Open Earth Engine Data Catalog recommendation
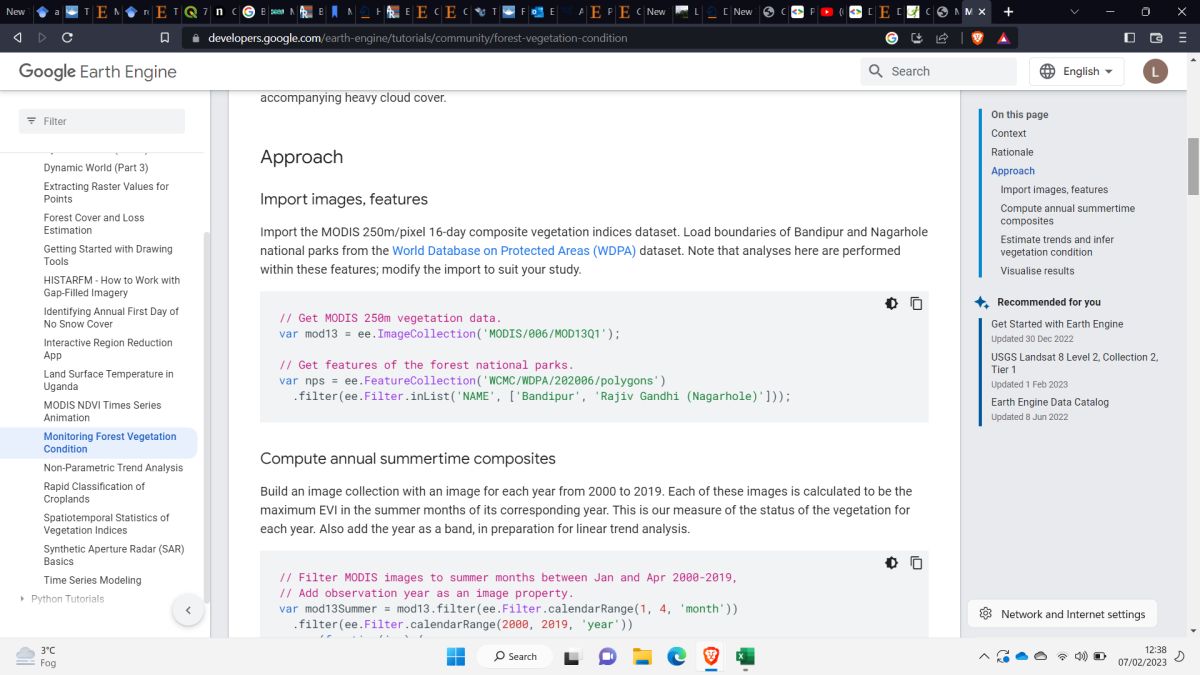 tap(1049, 402)
